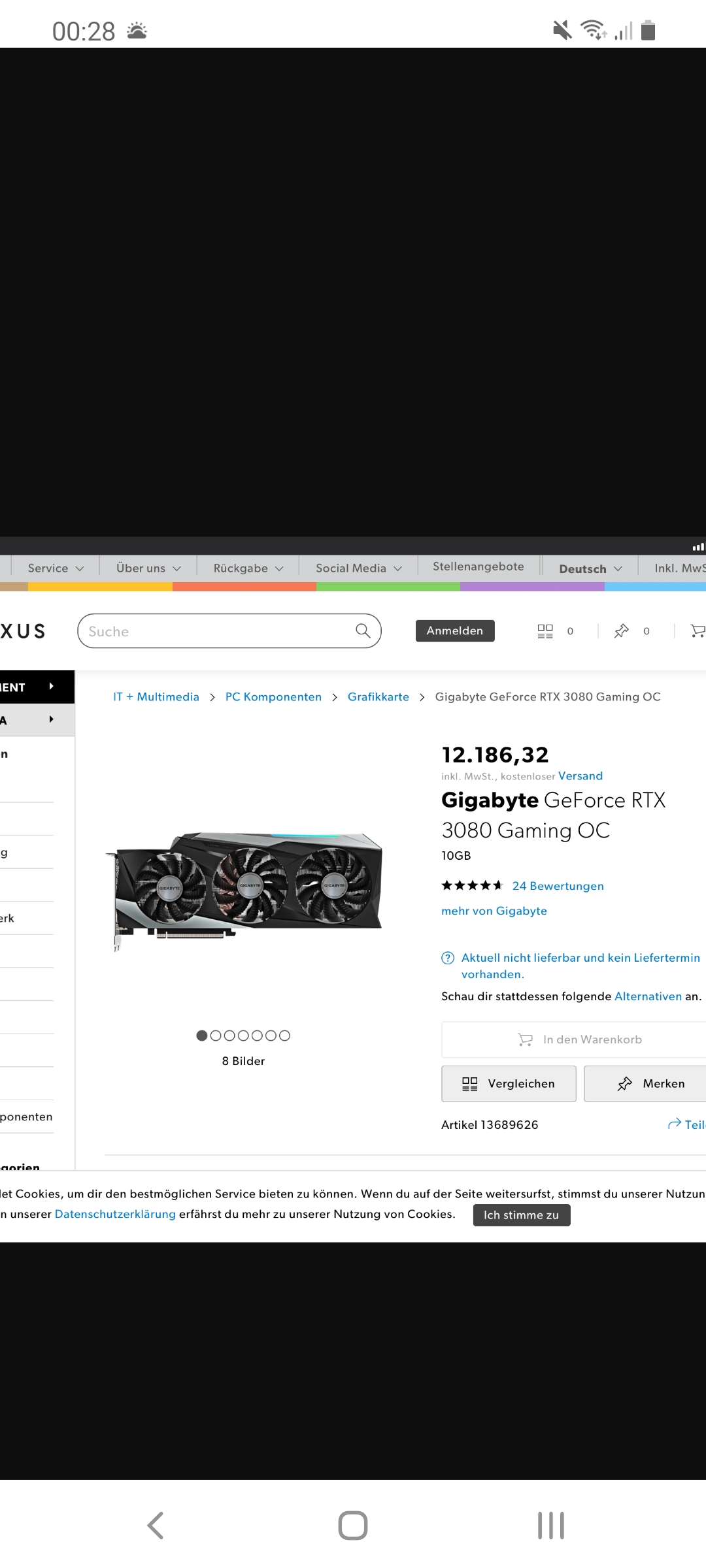Click the price 12.186,32
706x1568 pixels.
[495, 755]
